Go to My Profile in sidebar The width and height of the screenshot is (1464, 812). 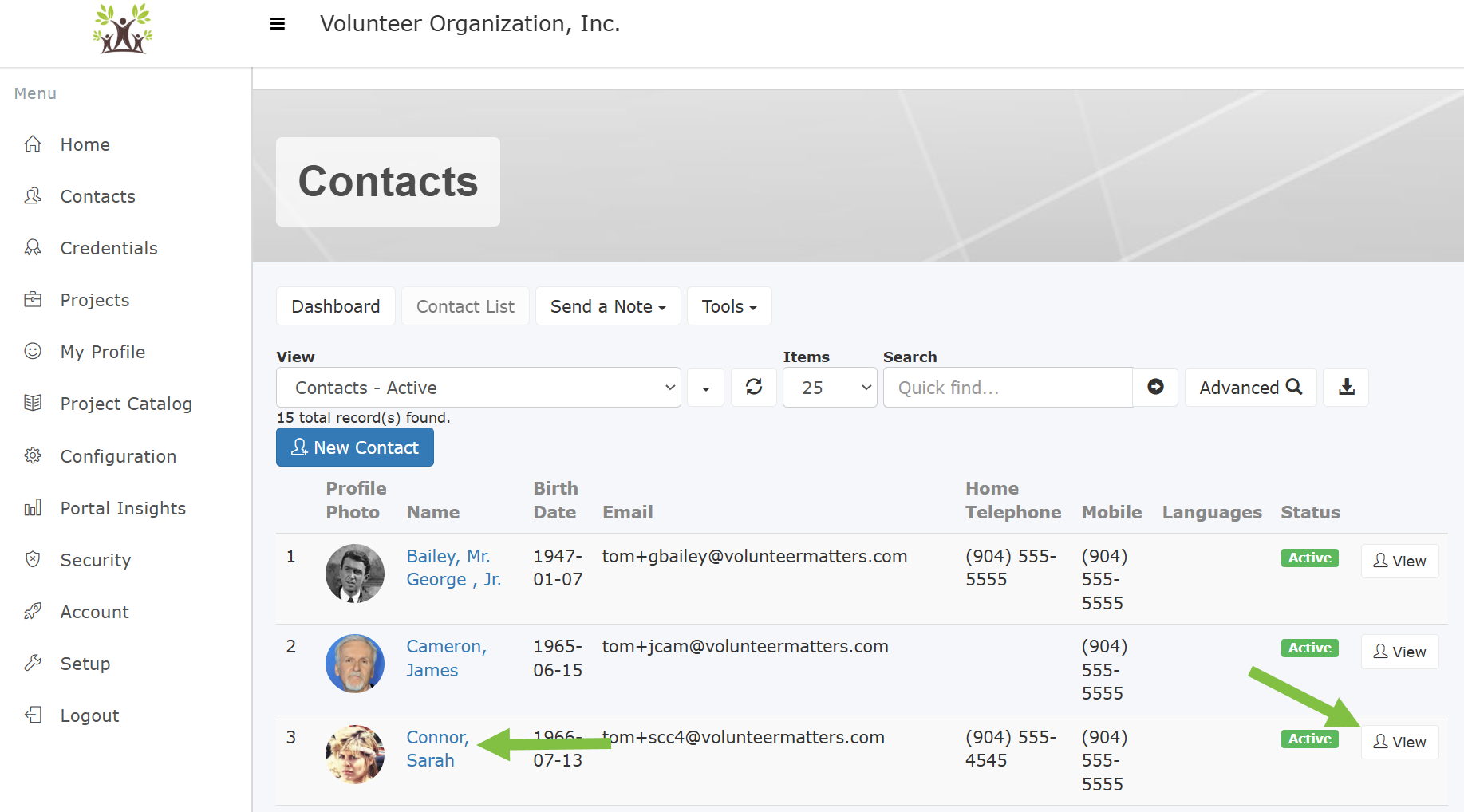[103, 352]
